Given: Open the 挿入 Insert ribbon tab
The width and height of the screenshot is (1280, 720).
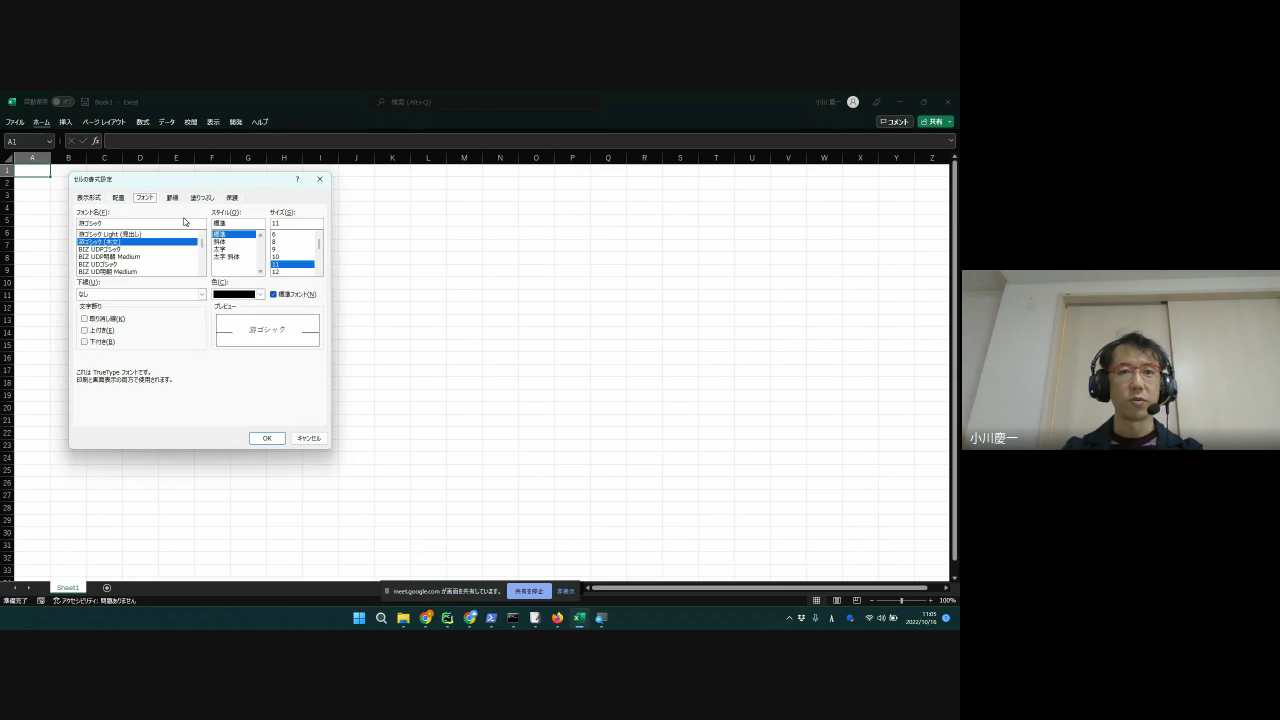Looking at the screenshot, I should (66, 122).
